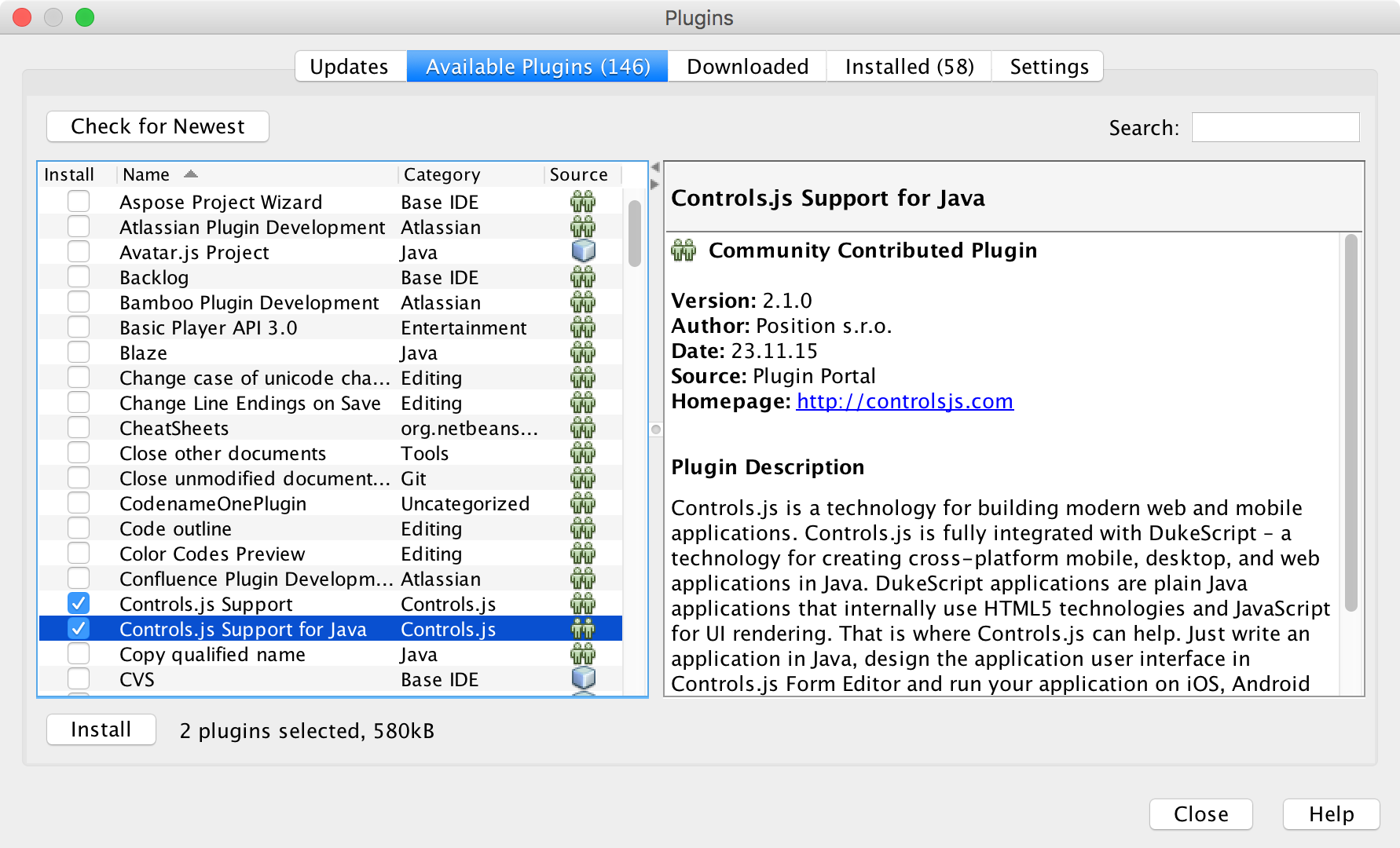
Task: Click the source icon for CheatSheets row
Action: point(582,428)
